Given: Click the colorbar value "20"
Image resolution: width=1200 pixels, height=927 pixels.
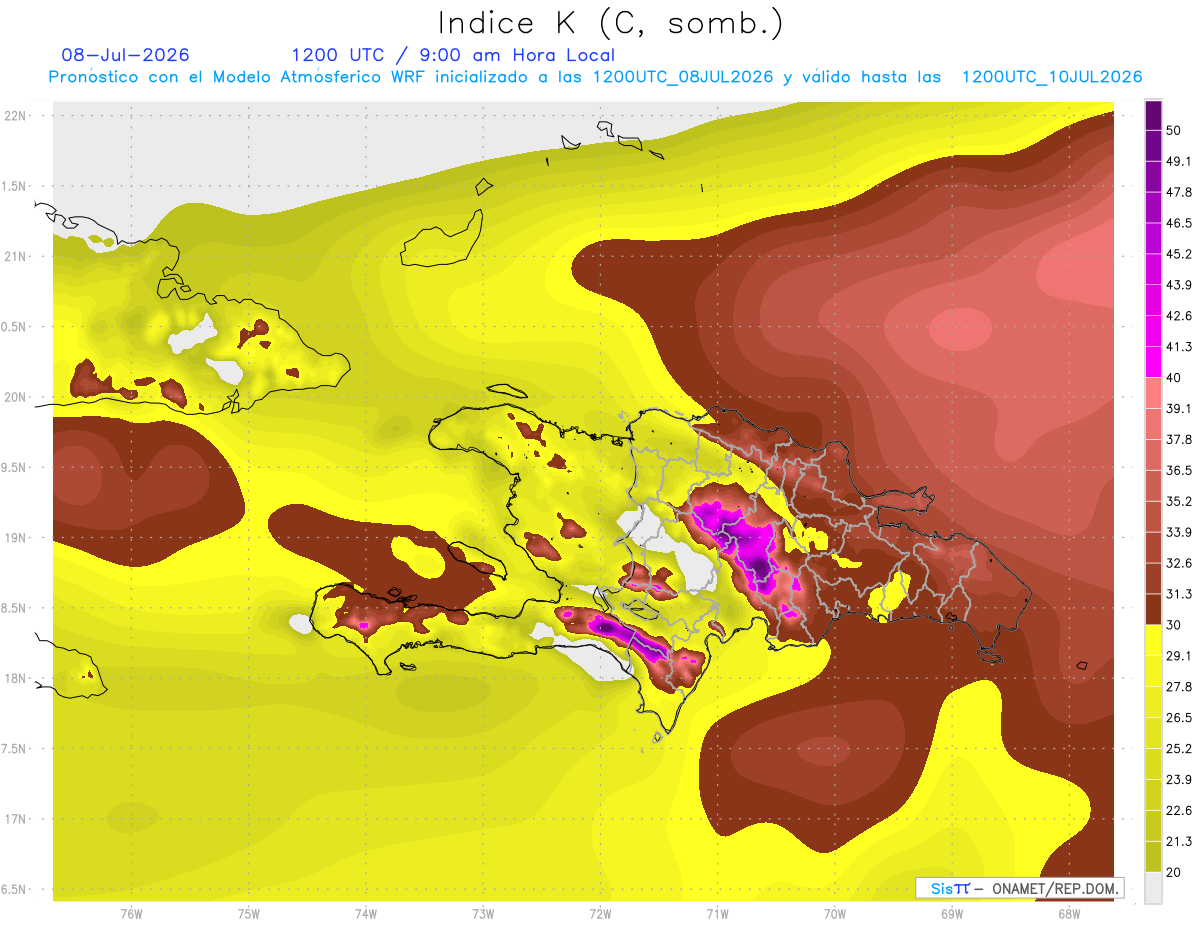Looking at the screenshot, I should [x=1176, y=872].
